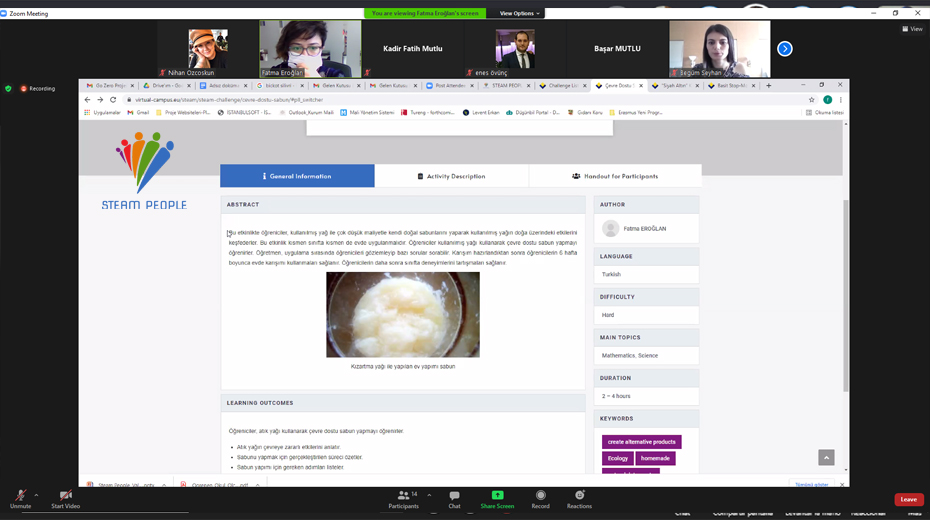Open the browser profile avatar

(827, 100)
